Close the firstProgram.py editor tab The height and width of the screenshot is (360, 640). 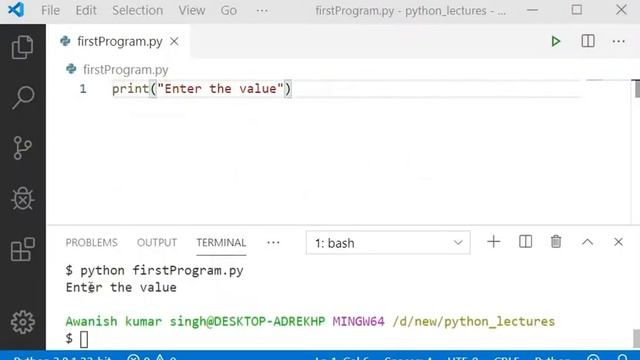[x=174, y=41]
